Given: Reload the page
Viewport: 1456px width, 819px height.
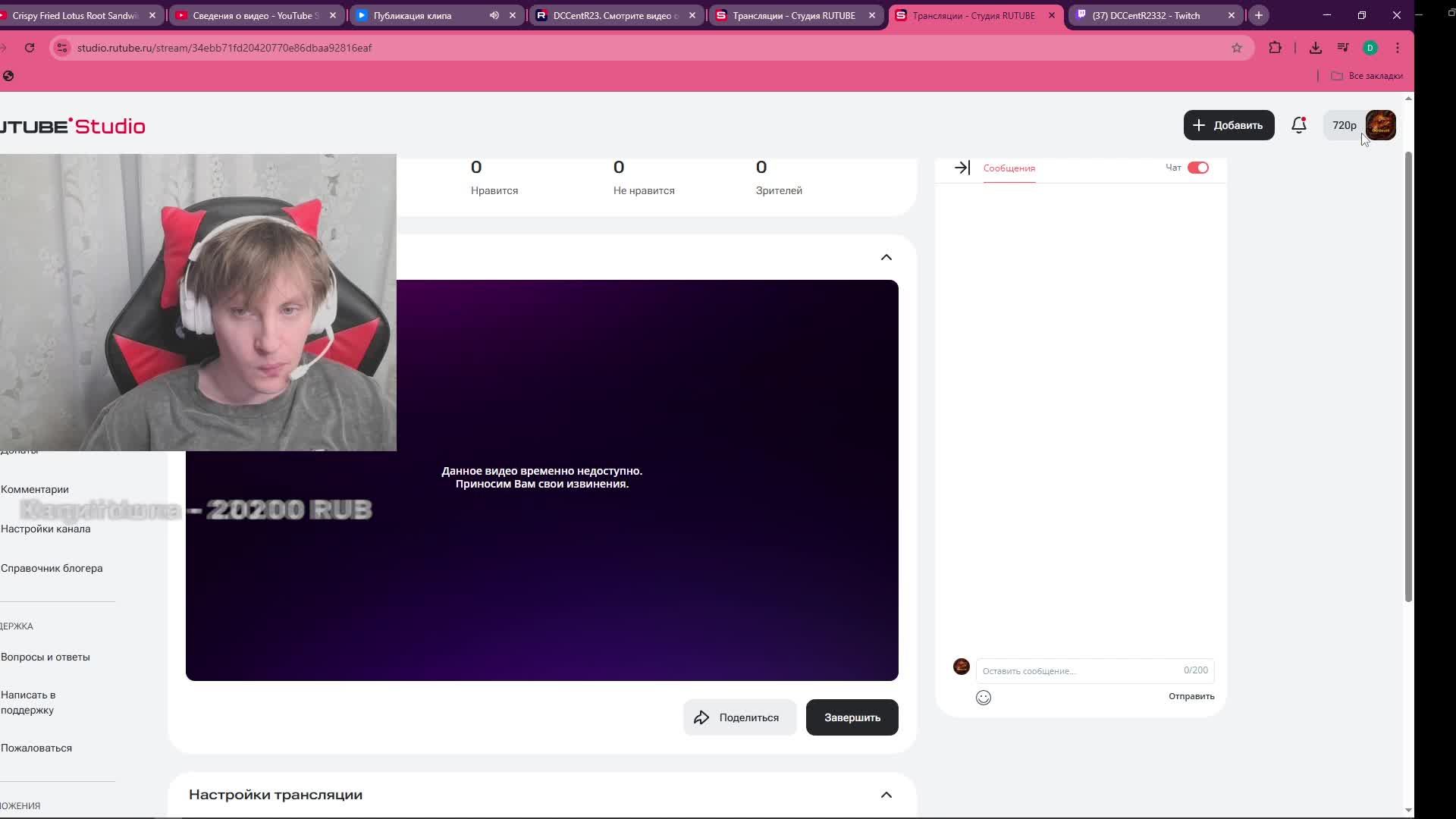Looking at the screenshot, I should pos(30,48).
